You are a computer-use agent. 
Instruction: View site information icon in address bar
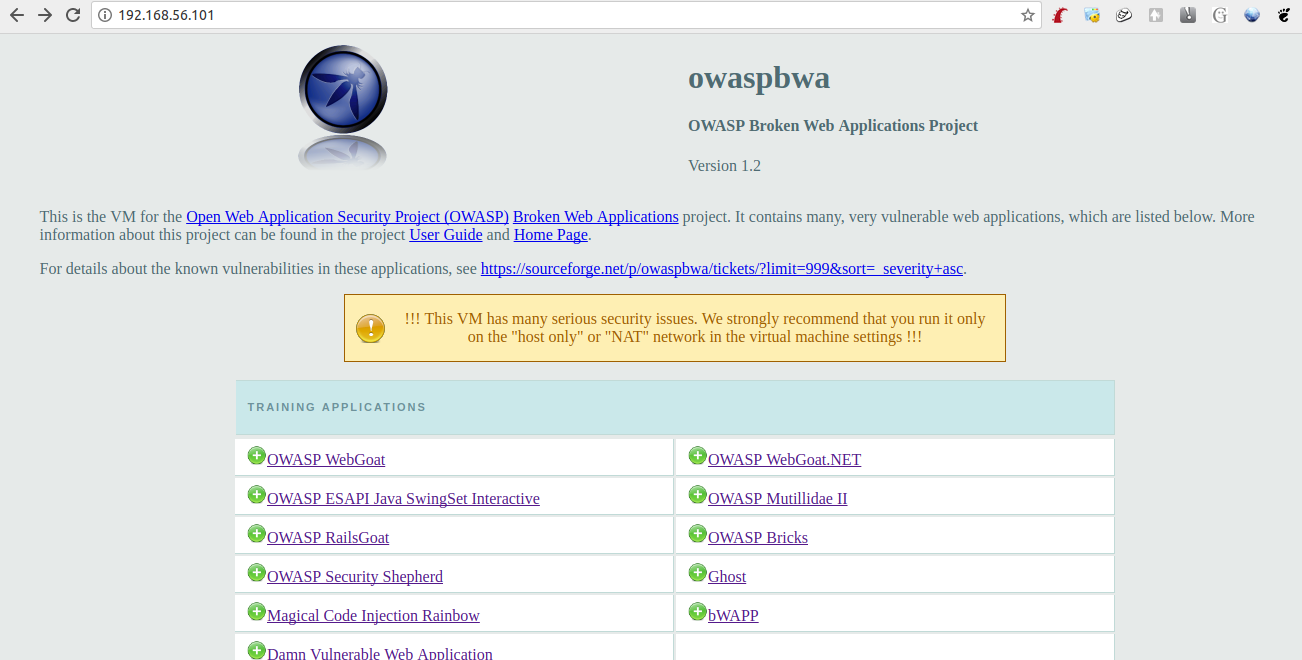tap(105, 15)
